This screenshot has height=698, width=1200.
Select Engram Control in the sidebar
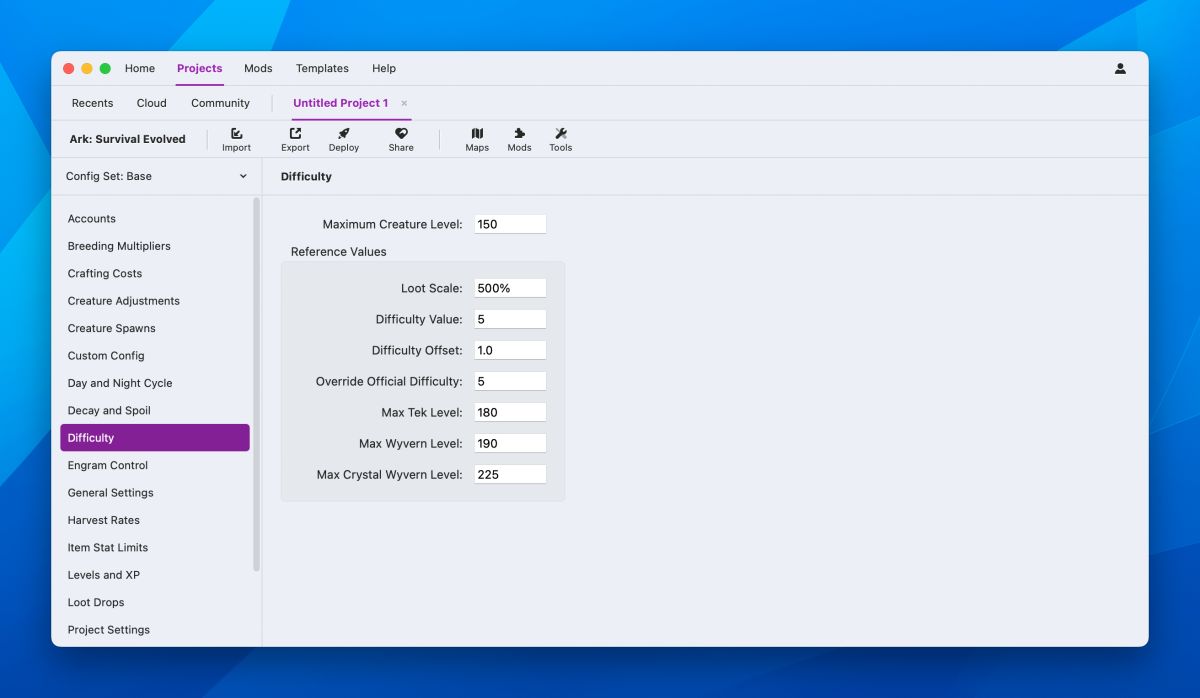155,465
